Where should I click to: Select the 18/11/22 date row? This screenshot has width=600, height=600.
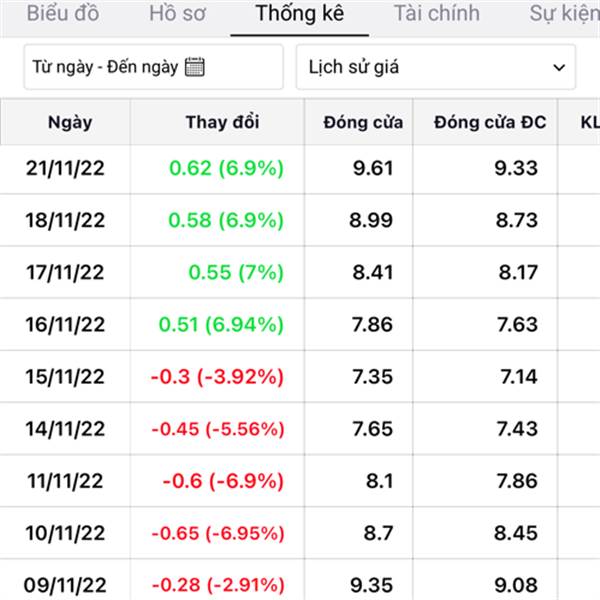[x=65, y=220]
